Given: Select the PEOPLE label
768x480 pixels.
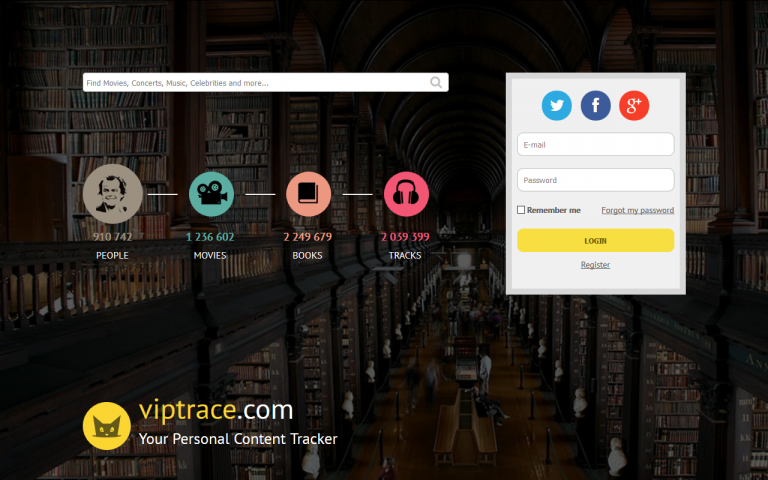Looking at the screenshot, I should 112,256.
